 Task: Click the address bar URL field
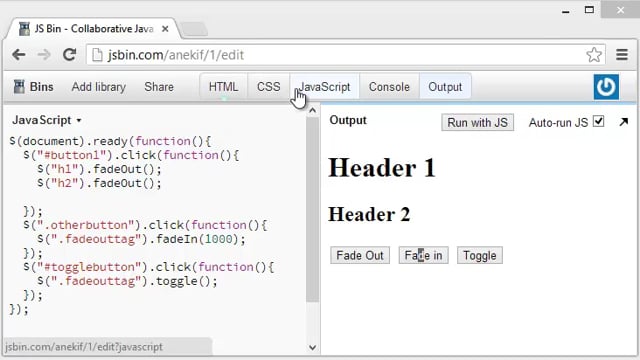[x=345, y=55]
